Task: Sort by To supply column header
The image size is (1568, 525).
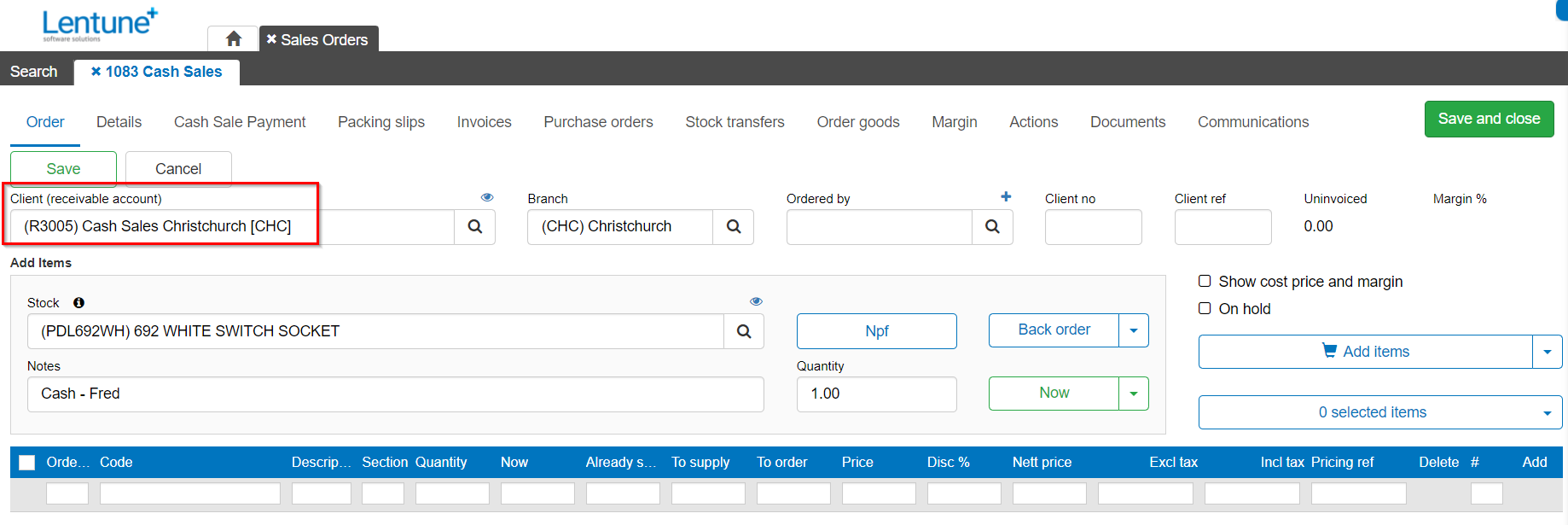Action: click(700, 463)
